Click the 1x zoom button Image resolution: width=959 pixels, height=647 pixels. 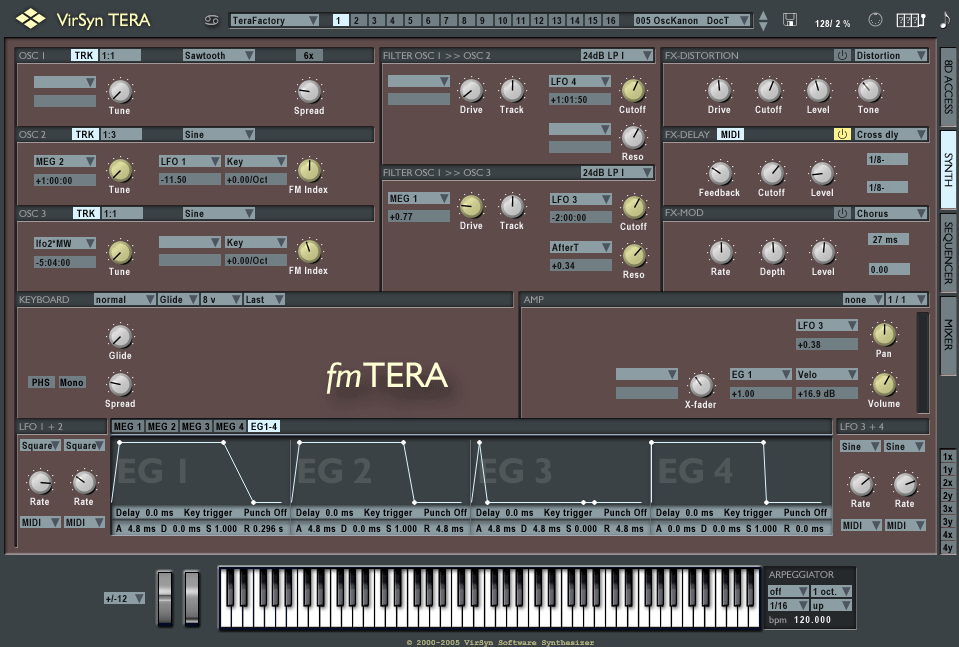click(947, 456)
